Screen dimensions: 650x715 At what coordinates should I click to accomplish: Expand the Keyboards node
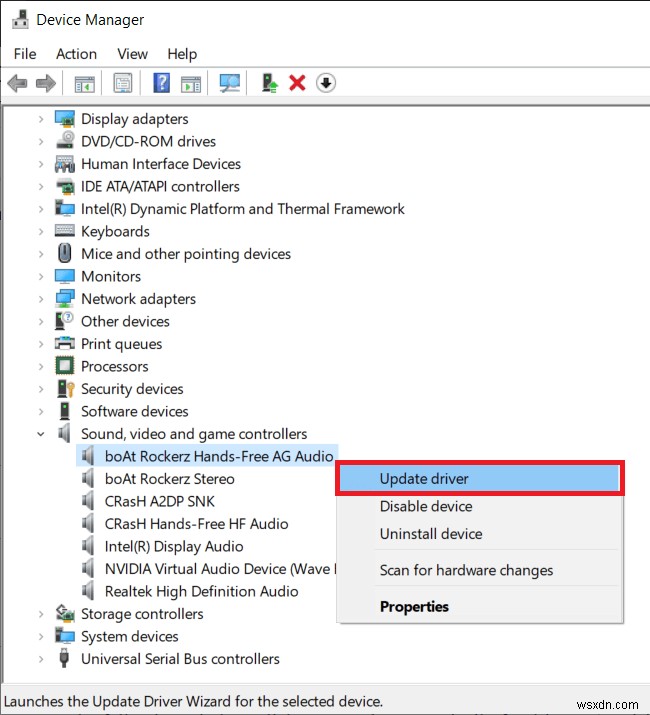click(41, 232)
